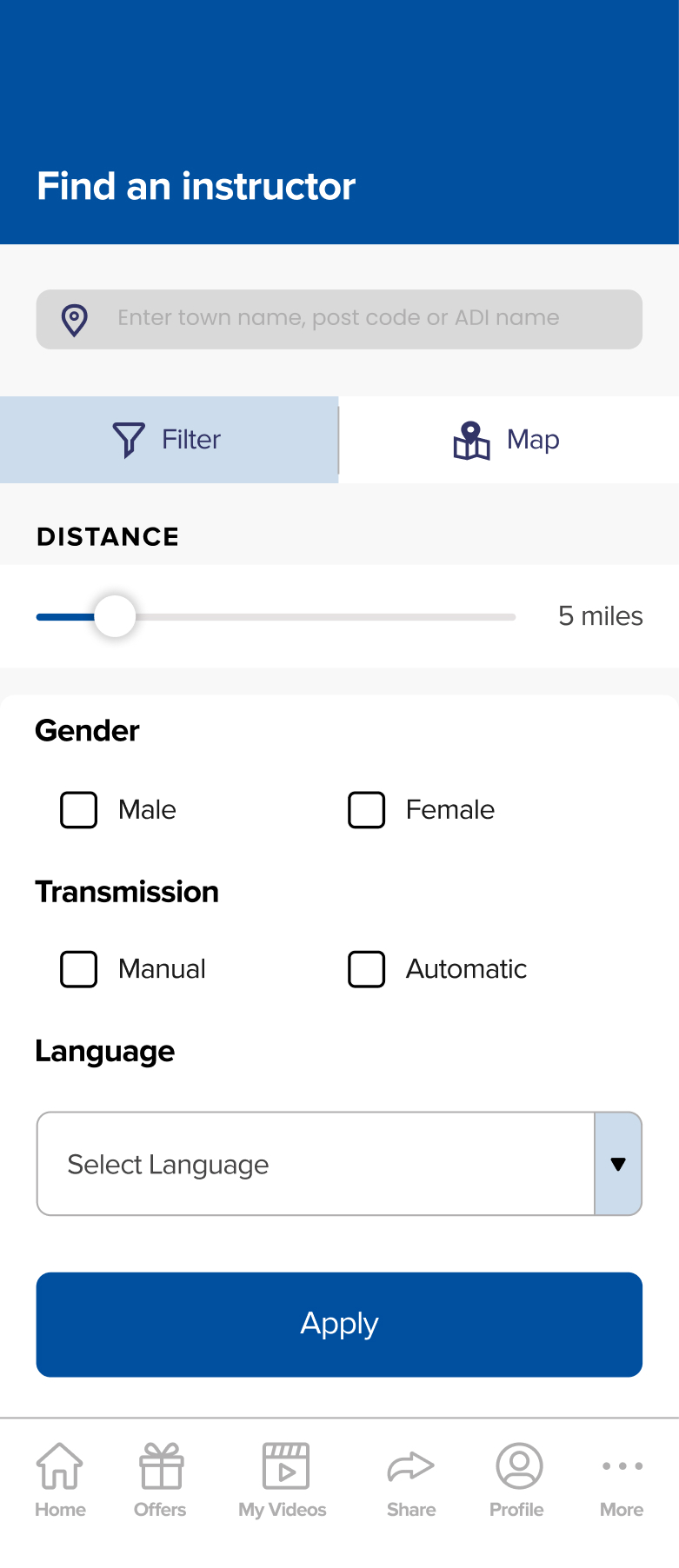Tap the Share arrow icon
The height and width of the screenshot is (1568, 679).
[410, 1466]
